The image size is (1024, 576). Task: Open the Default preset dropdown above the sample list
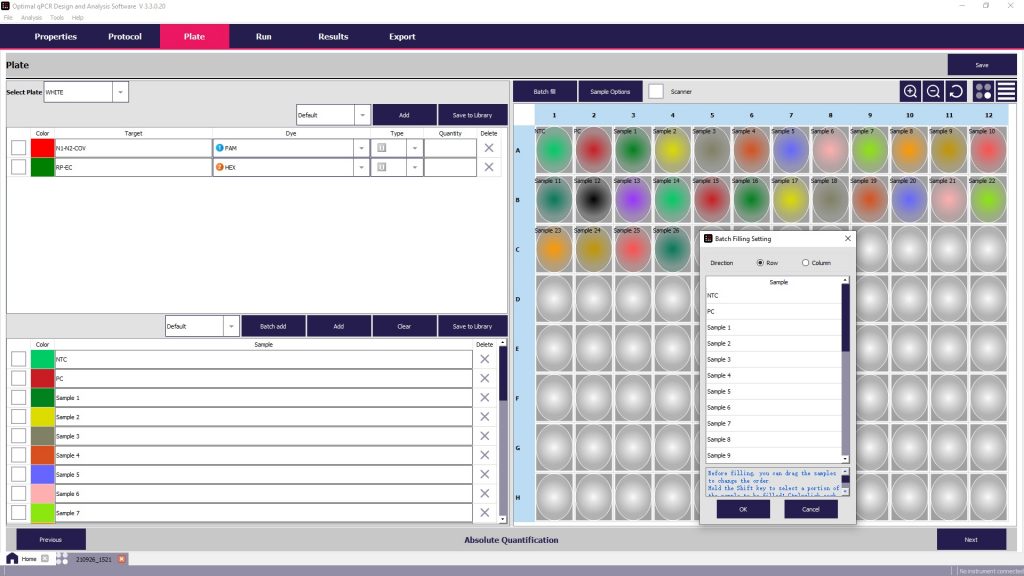coord(230,325)
